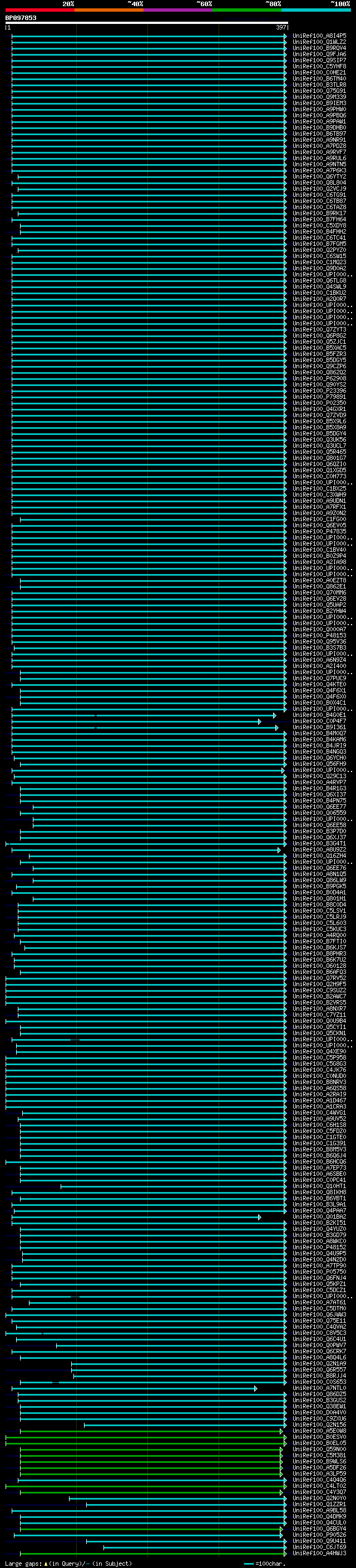Click the orange ~40% identity color band
Viewport: 356px width, 1568px height.
click(x=109, y=10)
